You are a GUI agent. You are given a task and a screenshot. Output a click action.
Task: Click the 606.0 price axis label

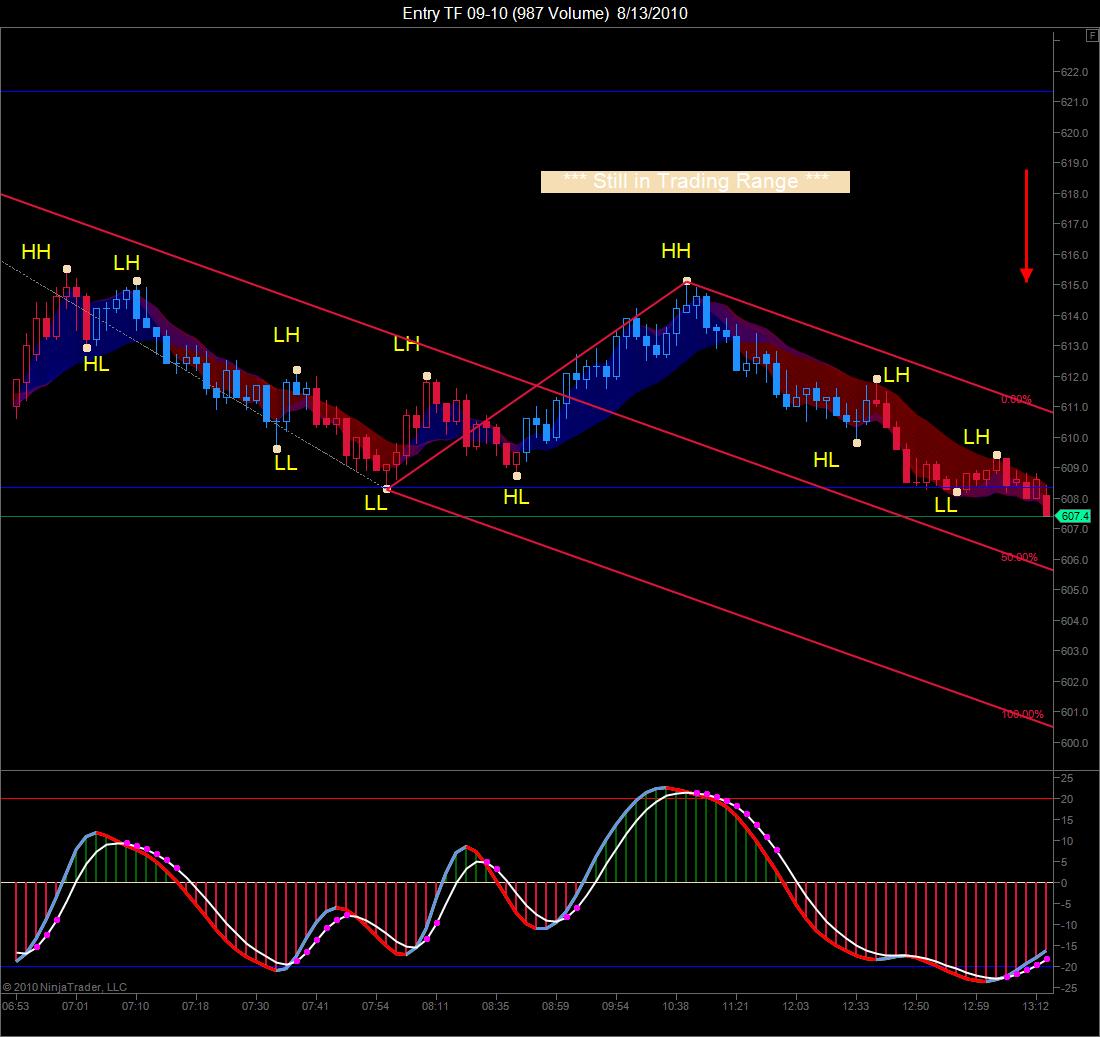coord(1074,560)
